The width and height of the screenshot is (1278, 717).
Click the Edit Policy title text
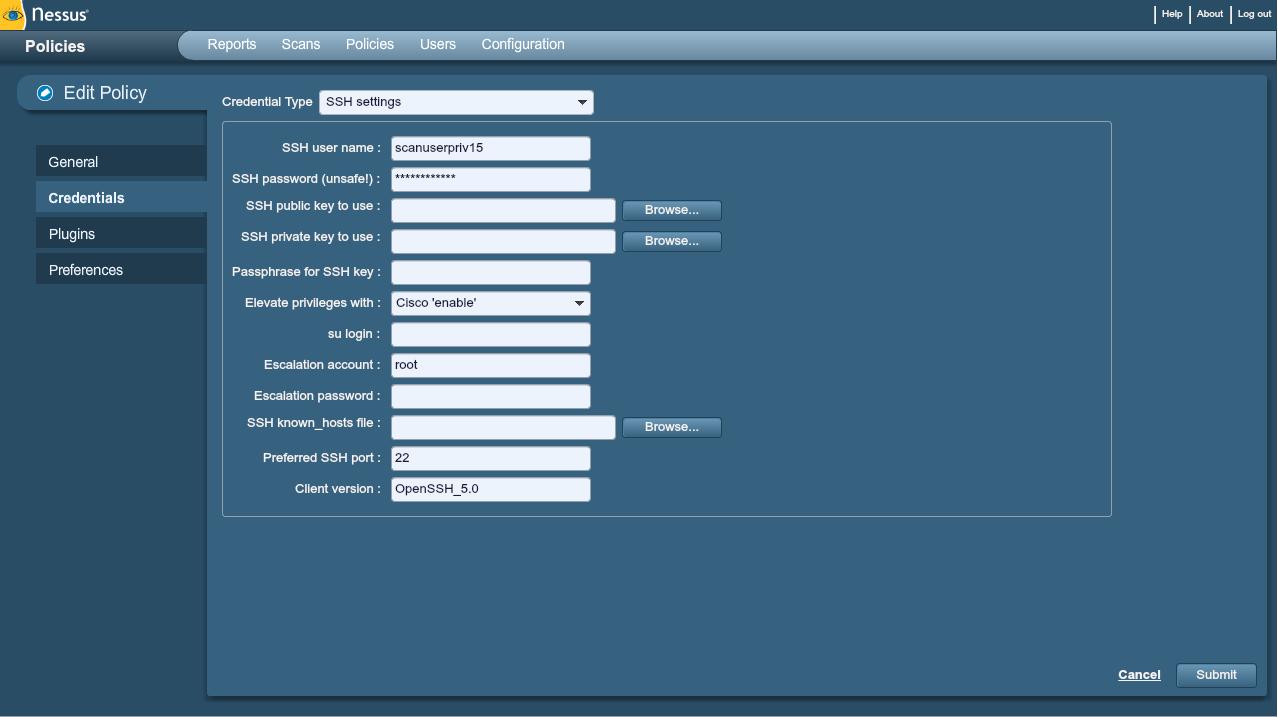105,93
